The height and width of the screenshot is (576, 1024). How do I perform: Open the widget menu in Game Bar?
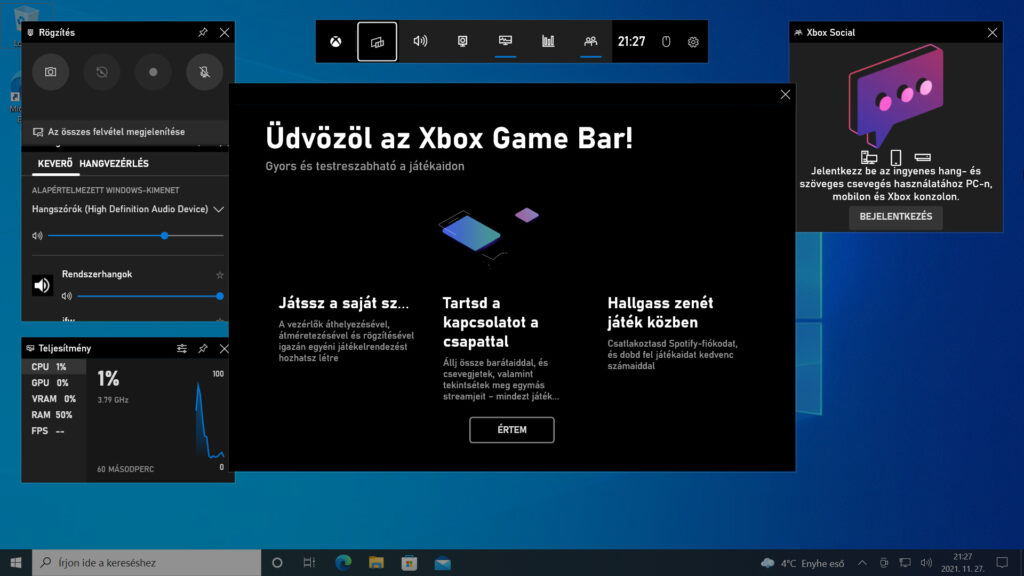377,42
